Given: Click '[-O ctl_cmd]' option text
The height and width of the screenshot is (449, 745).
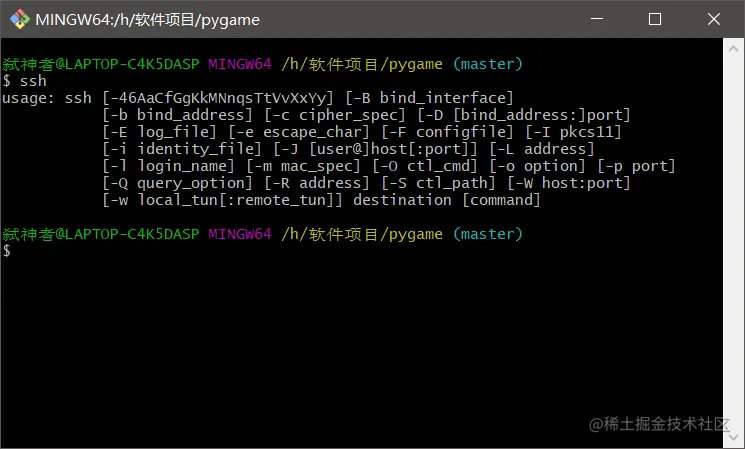Looking at the screenshot, I should tap(425, 166).
